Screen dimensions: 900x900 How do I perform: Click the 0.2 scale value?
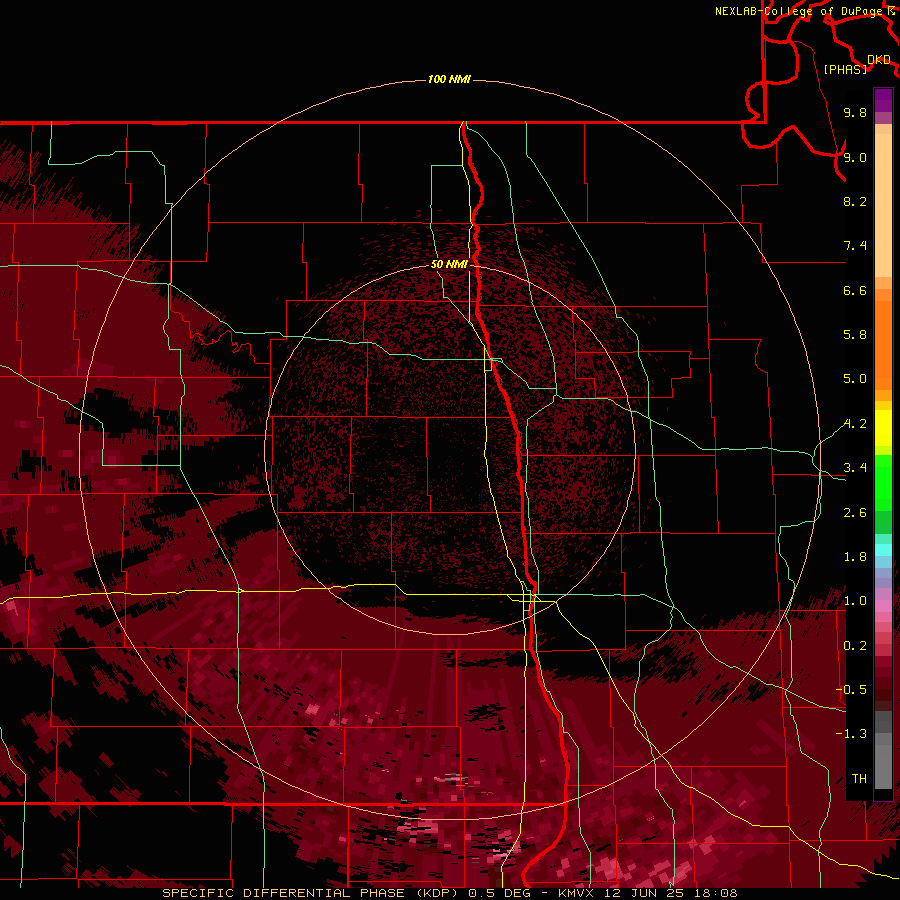855,646
